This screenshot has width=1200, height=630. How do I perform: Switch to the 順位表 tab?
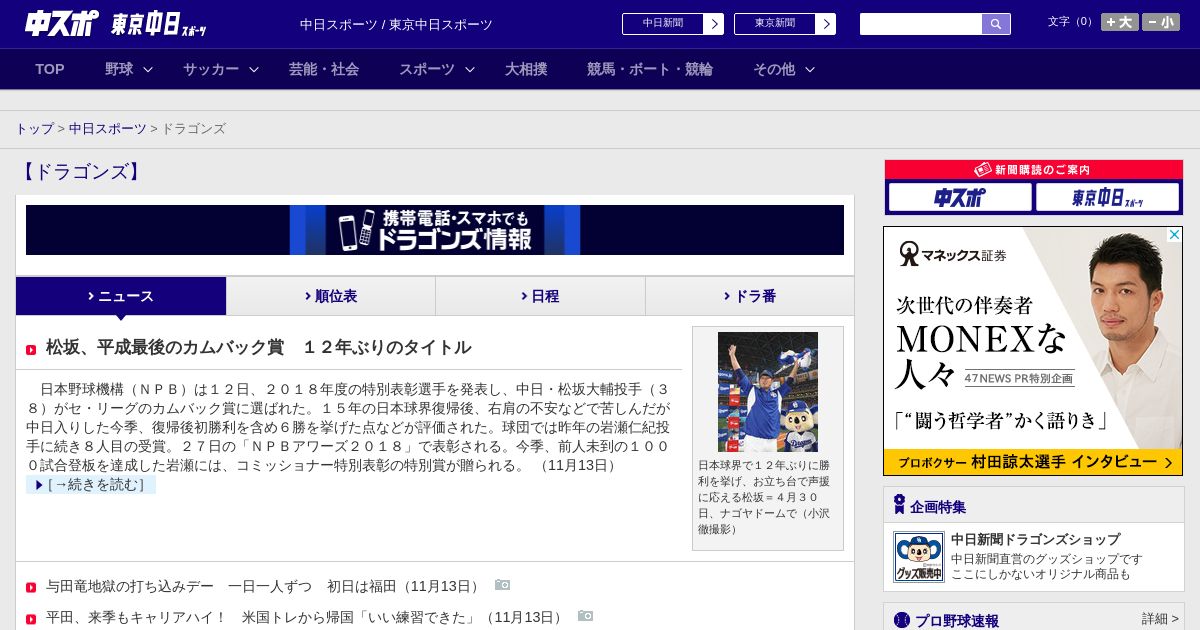tap(331, 296)
